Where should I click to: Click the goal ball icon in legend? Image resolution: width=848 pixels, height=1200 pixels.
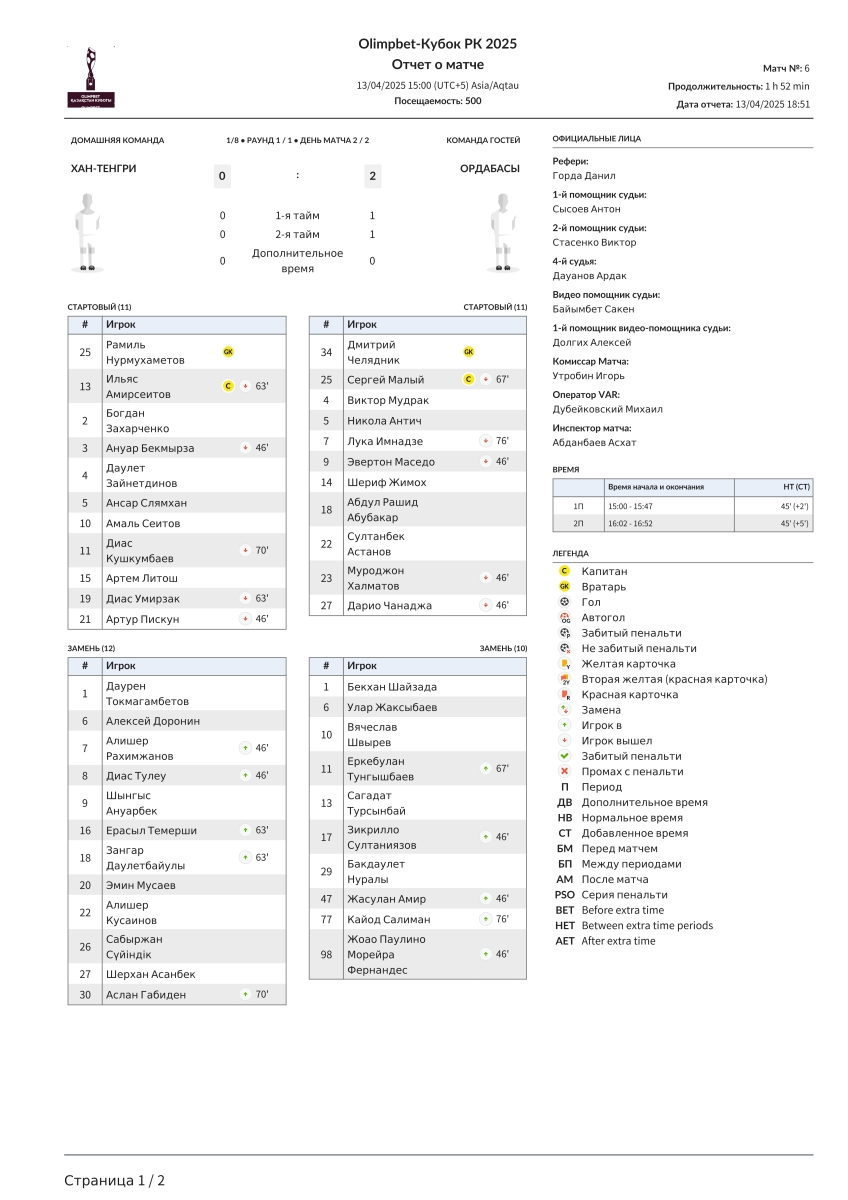[x=564, y=602]
